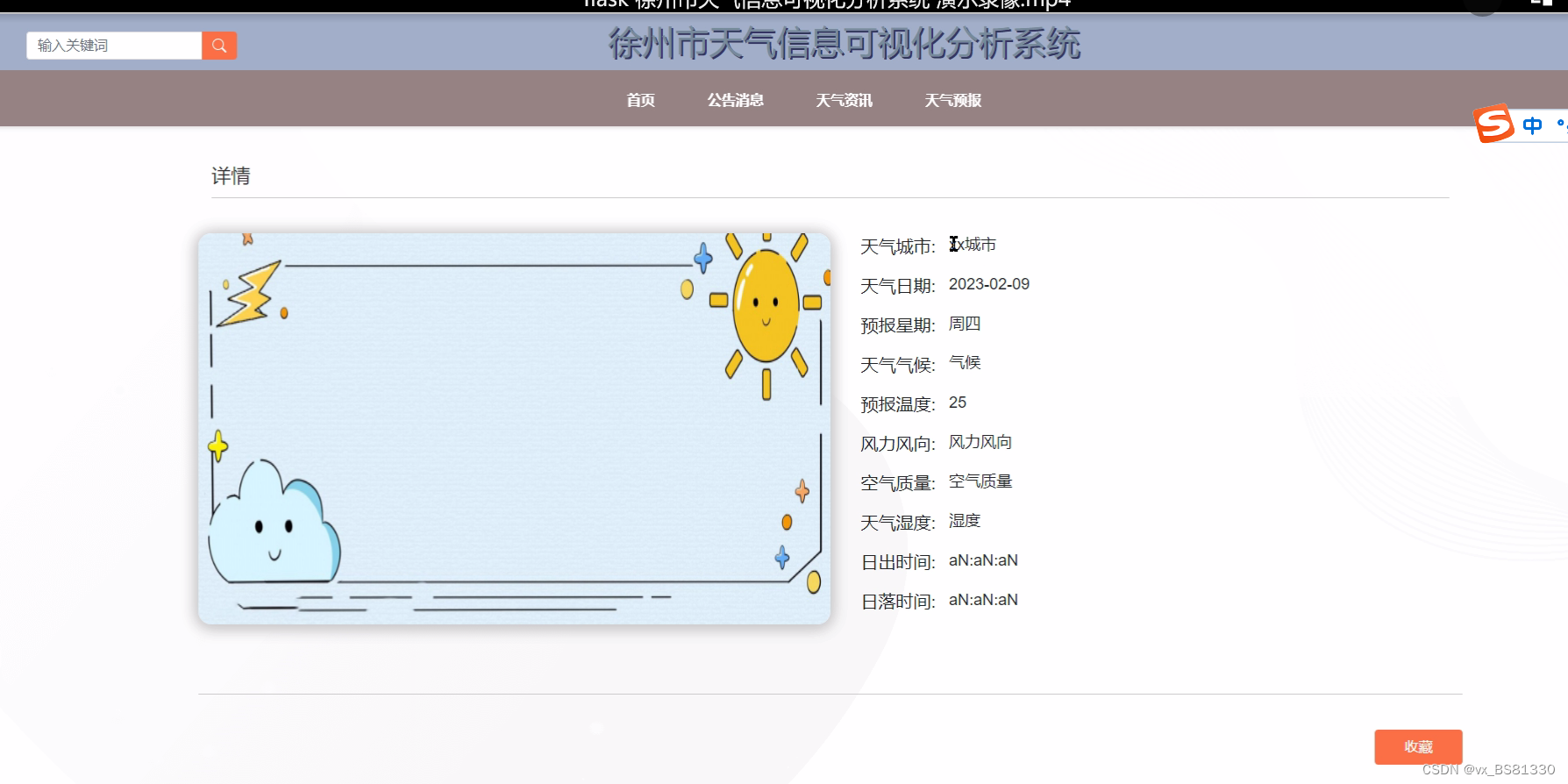Screen dimensions: 1568x784
Task: Focus the 输入关键词 search field
Action: (x=114, y=46)
